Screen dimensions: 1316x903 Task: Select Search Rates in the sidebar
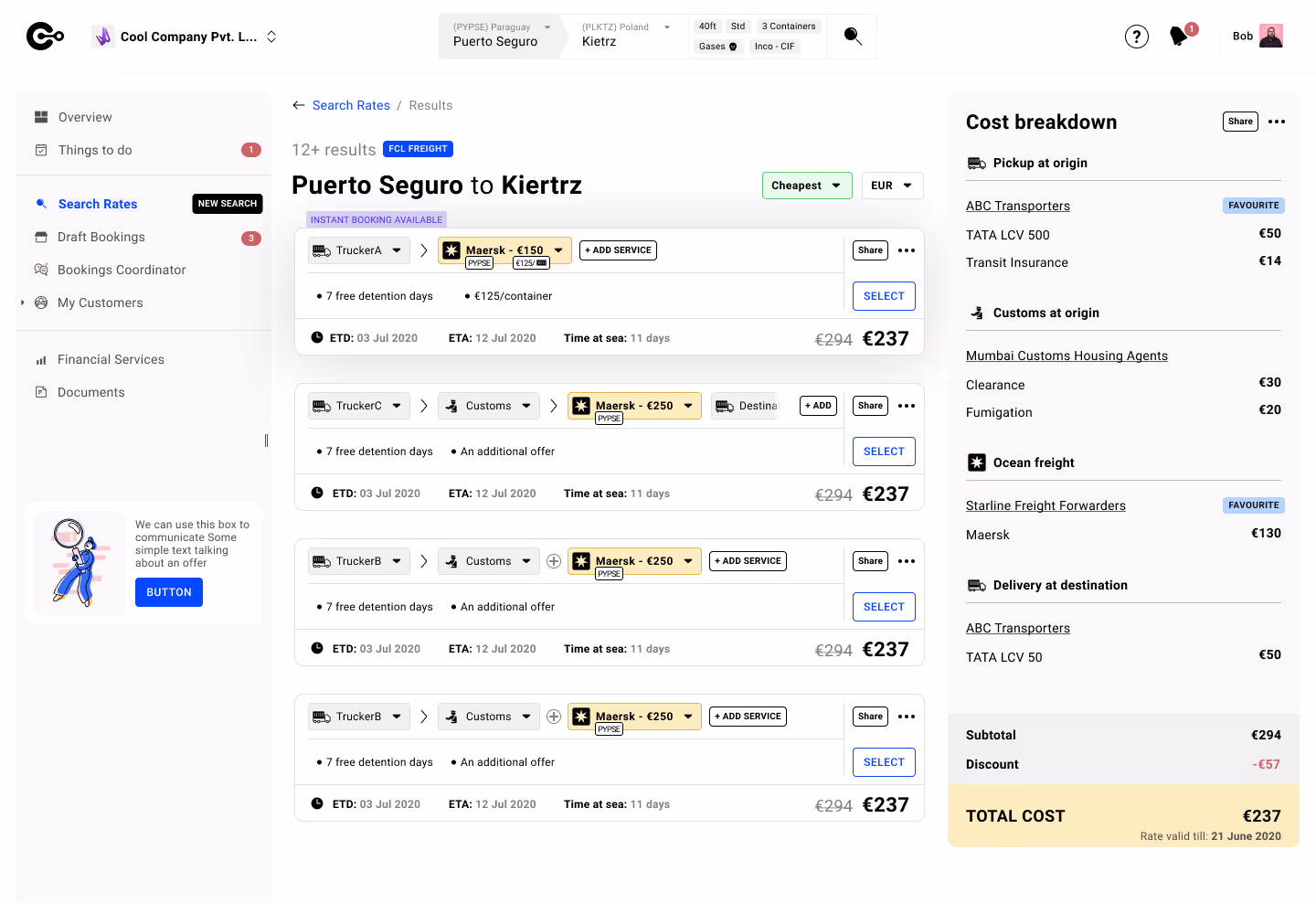coord(98,204)
